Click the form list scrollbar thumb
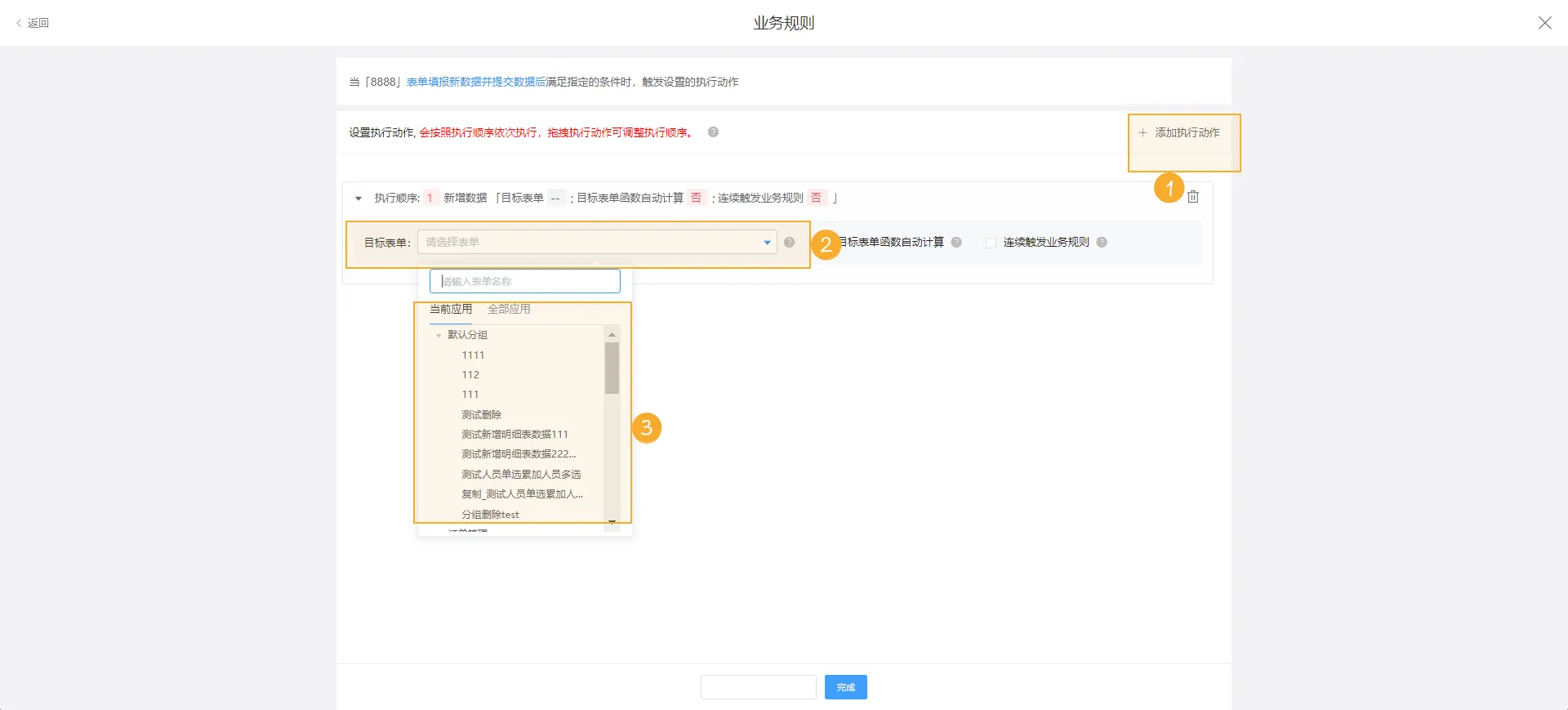The width and height of the screenshot is (1568, 710). click(x=612, y=368)
